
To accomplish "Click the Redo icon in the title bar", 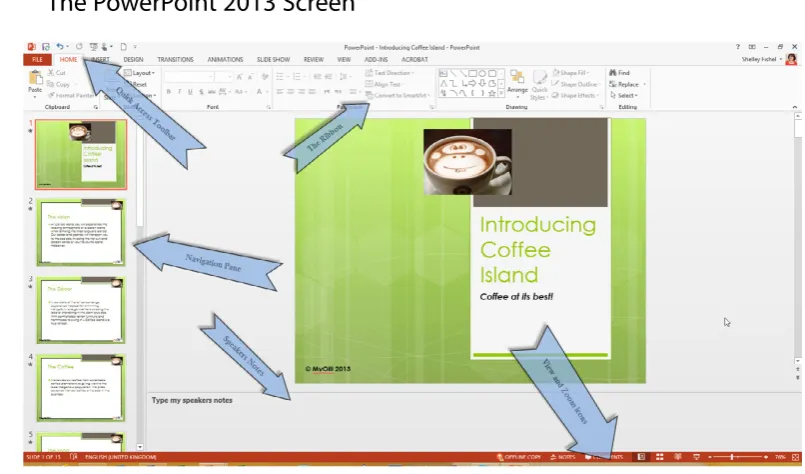I will pos(79,47).
